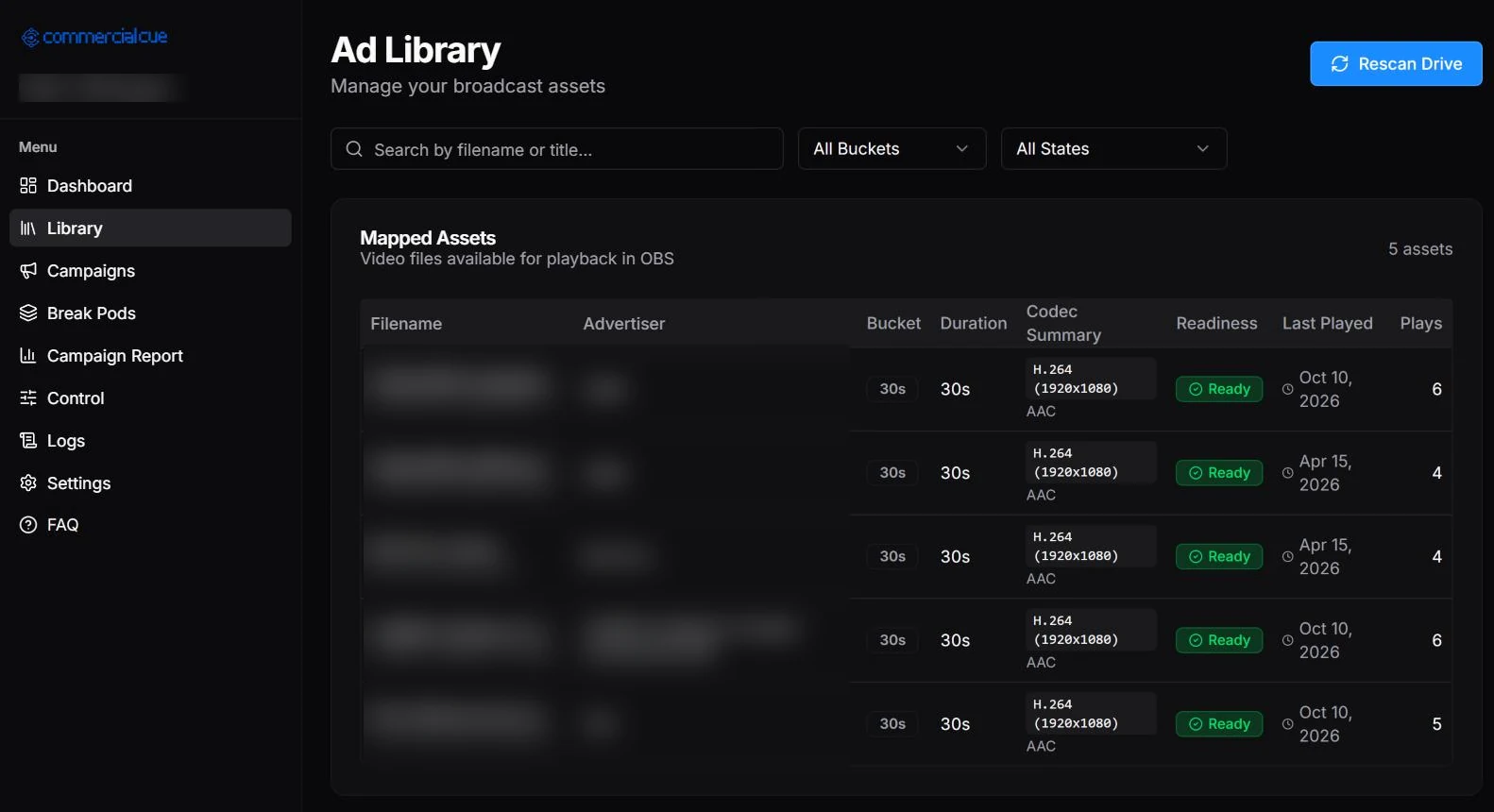1494x812 pixels.
Task: Focus the search by filename field
Action: 557,149
